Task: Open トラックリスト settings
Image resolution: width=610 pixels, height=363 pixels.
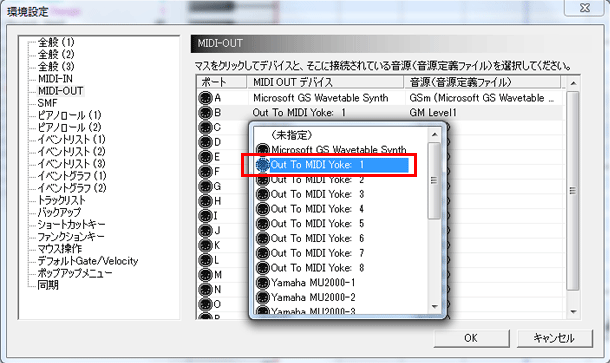Action: coord(61,200)
